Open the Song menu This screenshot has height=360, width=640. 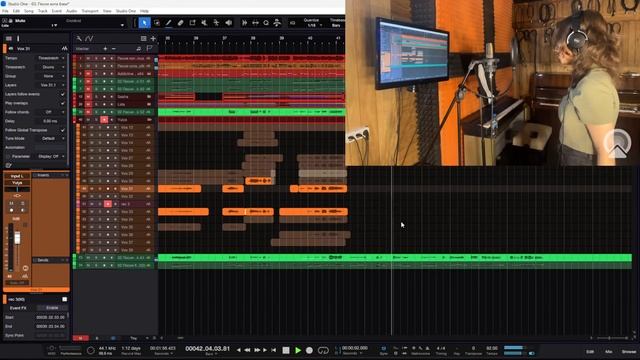click(x=29, y=11)
